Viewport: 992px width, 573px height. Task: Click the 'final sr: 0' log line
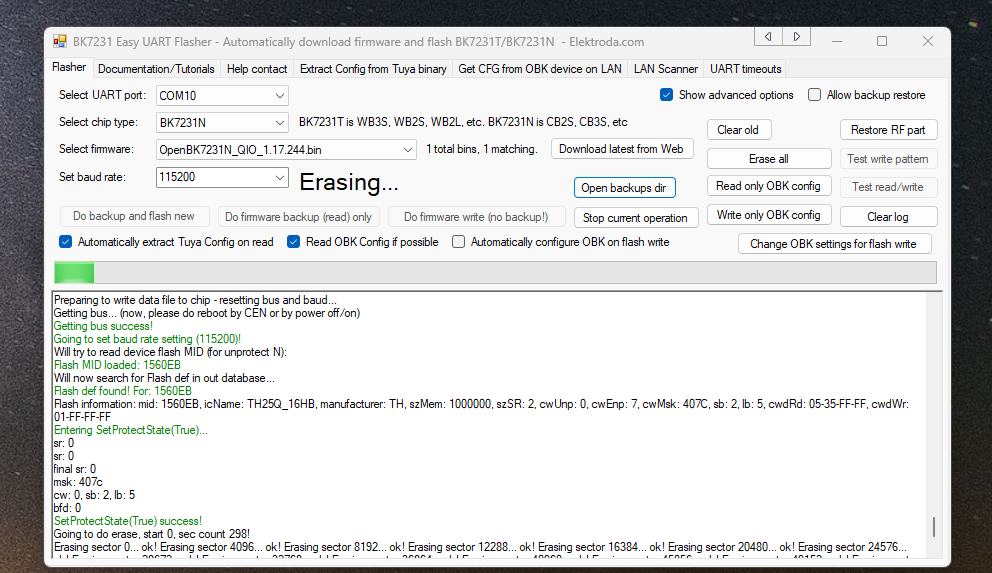75,469
